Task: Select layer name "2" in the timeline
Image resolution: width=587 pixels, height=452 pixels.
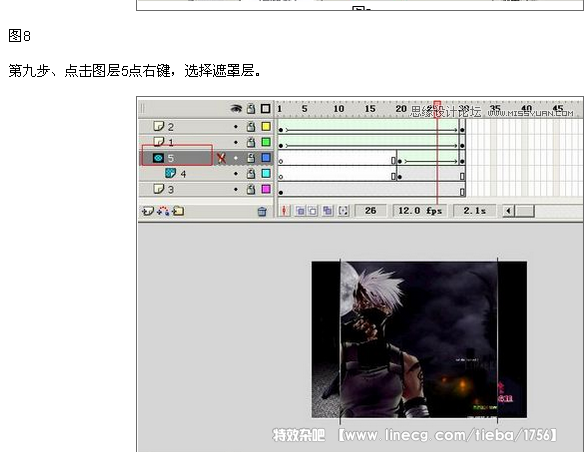Action: (x=171, y=127)
